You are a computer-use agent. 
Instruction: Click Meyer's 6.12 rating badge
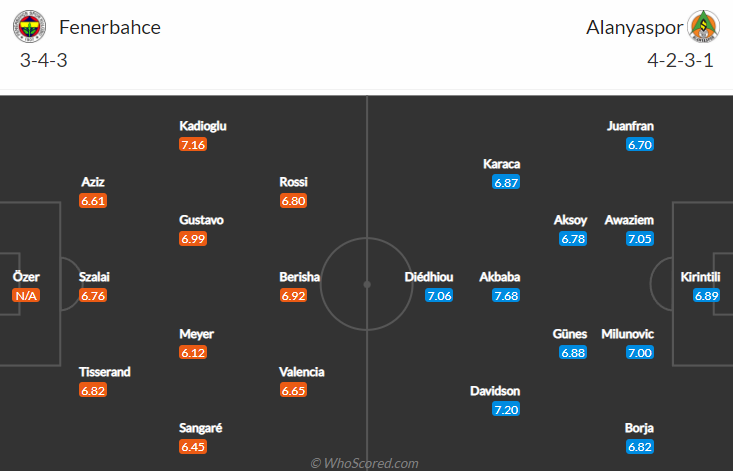click(x=193, y=353)
